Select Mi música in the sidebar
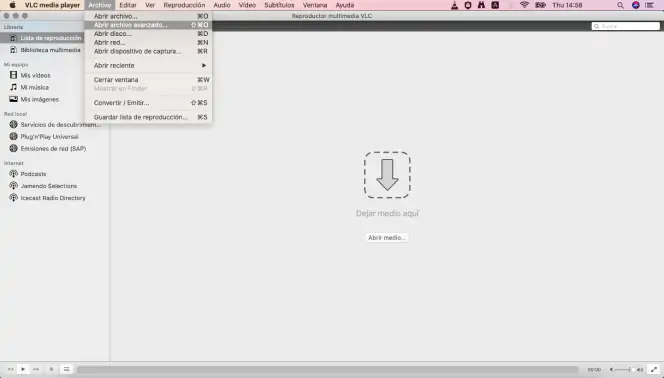Viewport: 664px width, 378px height. [35, 87]
